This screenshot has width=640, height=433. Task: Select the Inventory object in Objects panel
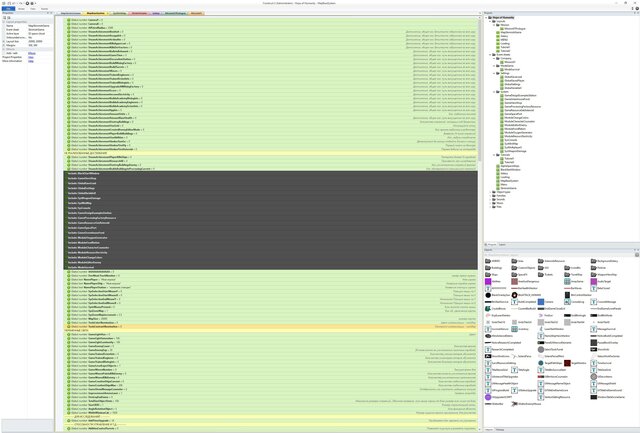520,329
